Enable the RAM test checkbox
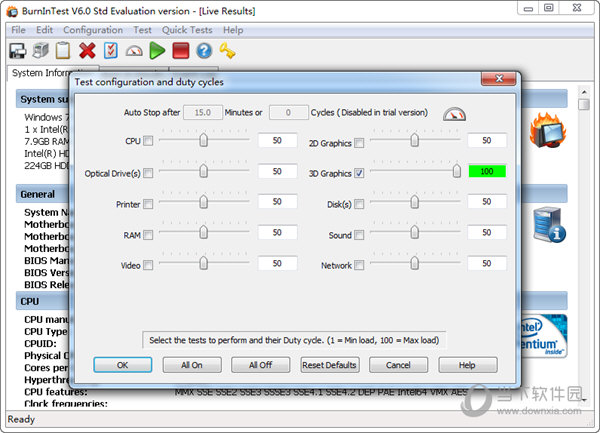600x433 pixels. [148, 235]
